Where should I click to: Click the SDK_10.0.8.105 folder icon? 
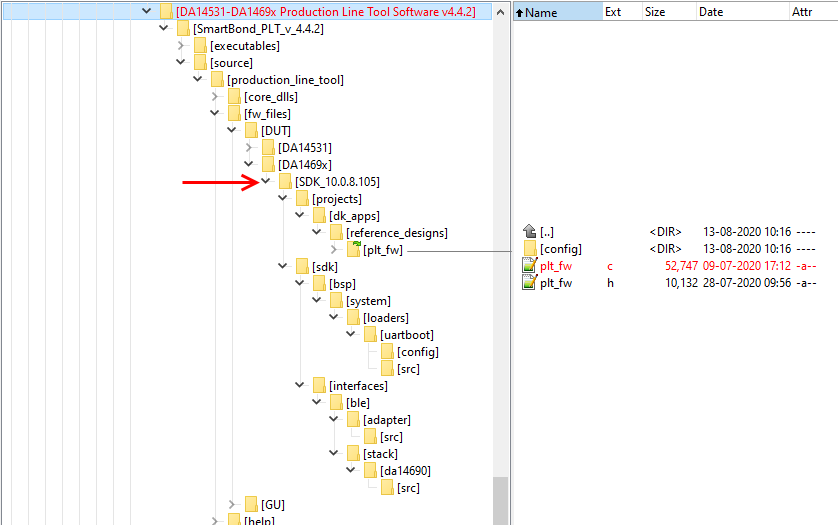click(x=285, y=181)
